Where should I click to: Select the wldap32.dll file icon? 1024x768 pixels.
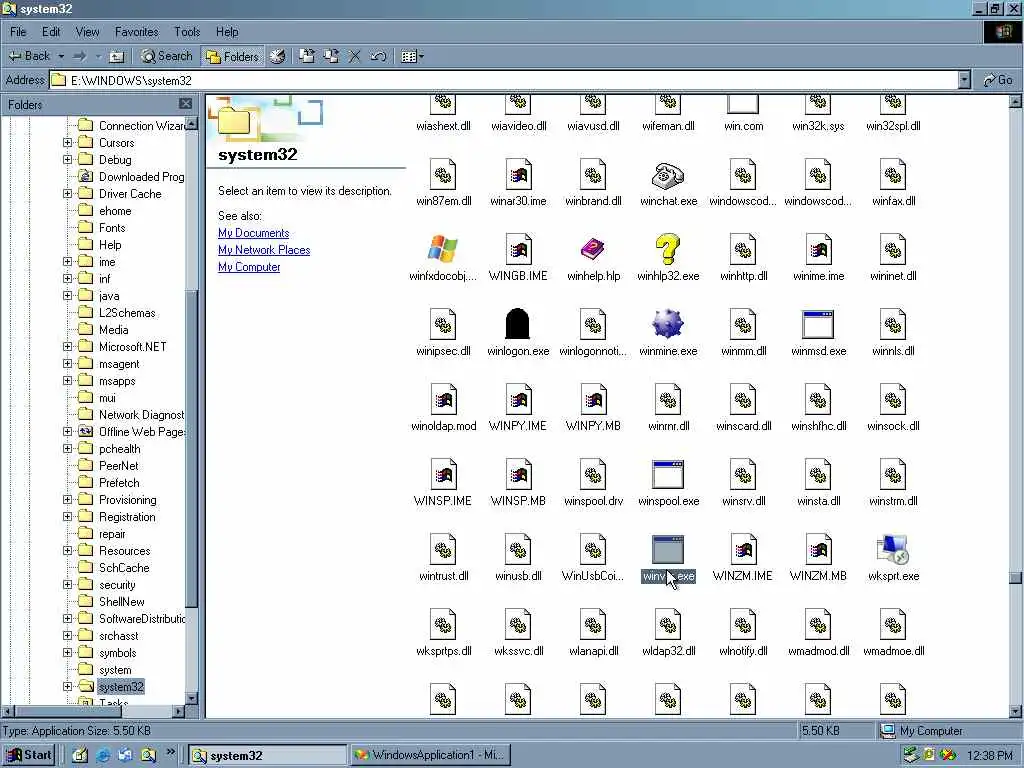(x=667, y=624)
